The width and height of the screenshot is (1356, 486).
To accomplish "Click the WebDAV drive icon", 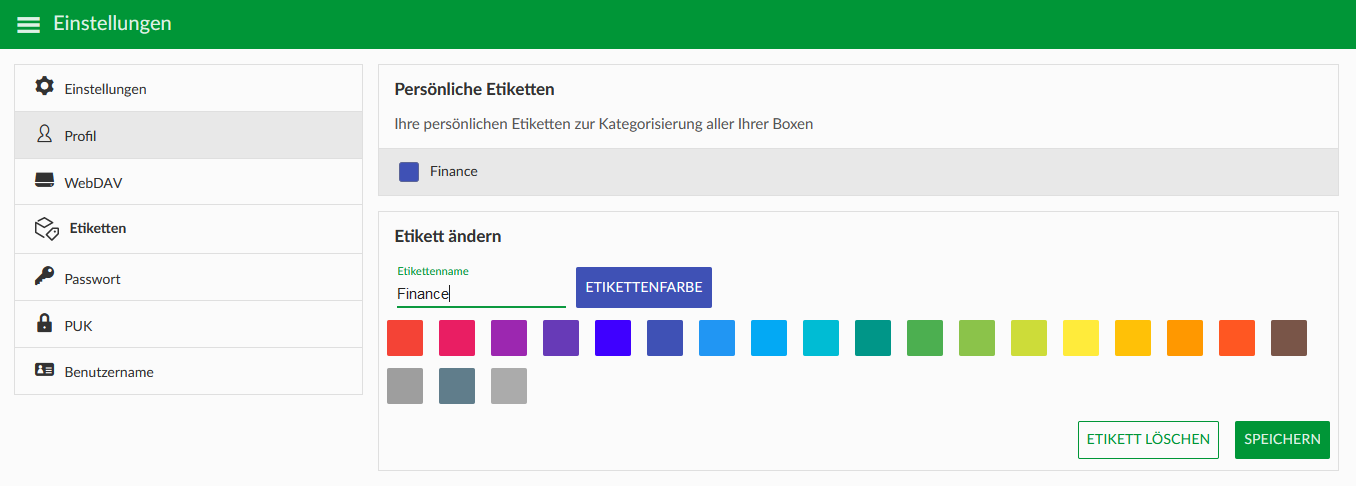I will (x=44, y=181).
